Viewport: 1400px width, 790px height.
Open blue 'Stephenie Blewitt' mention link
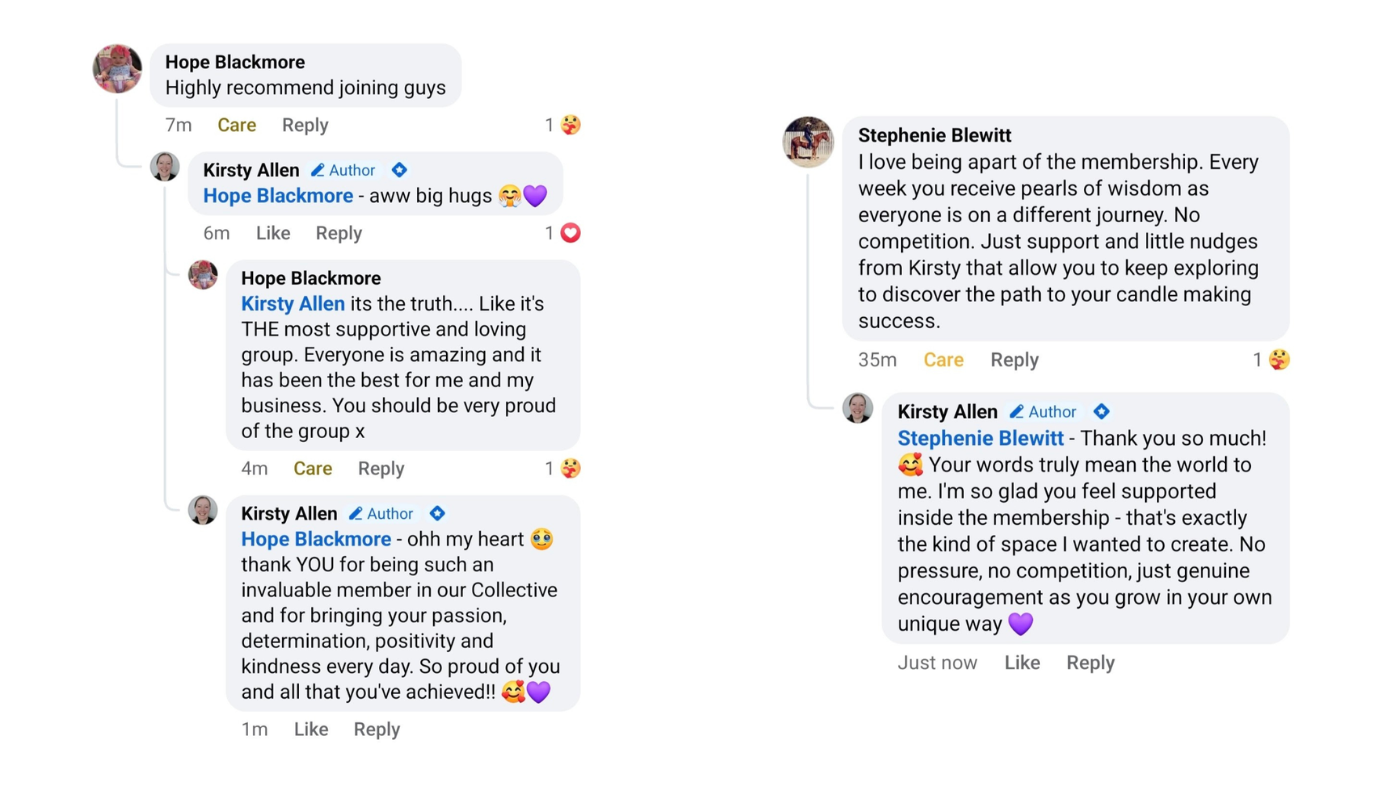click(x=980, y=439)
